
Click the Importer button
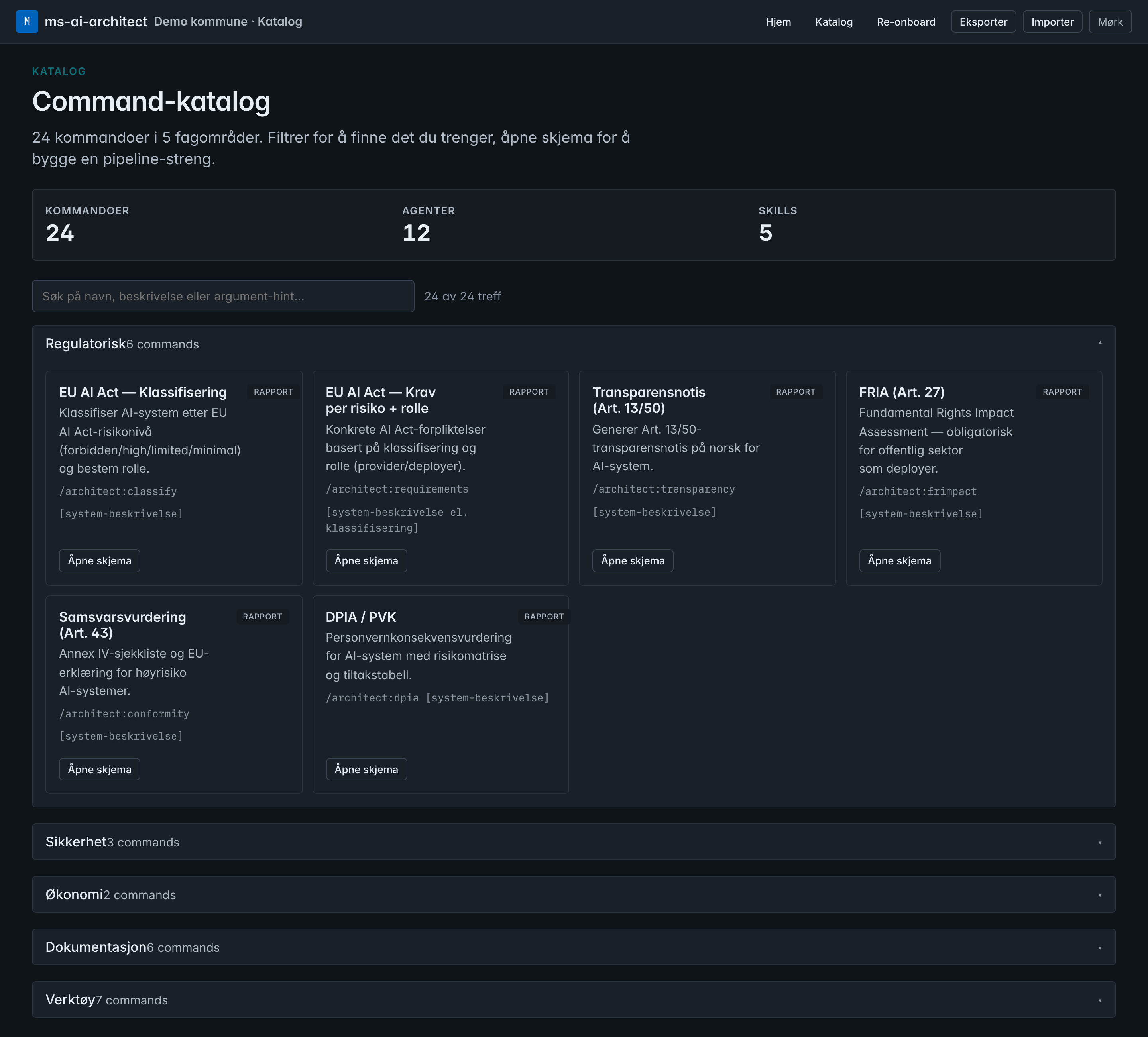1052,22
